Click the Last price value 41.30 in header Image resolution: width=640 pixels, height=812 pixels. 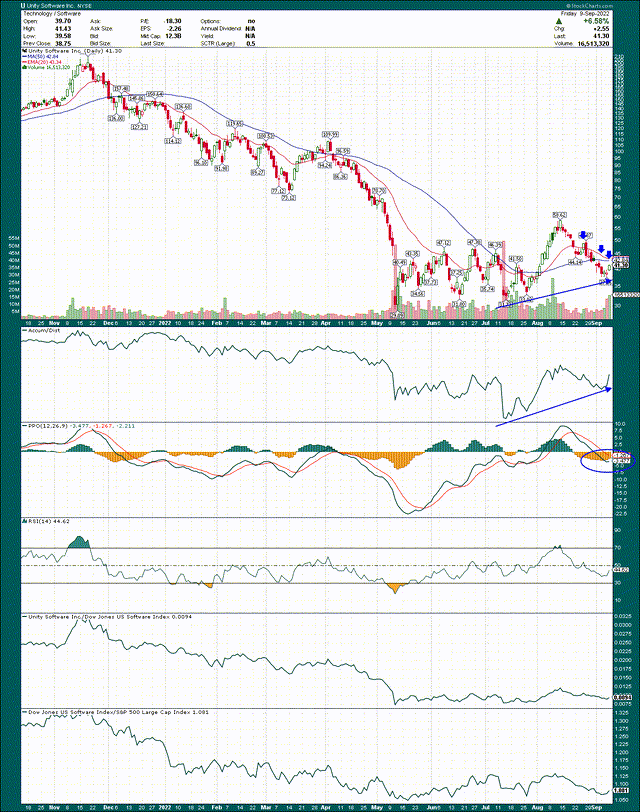click(601, 36)
